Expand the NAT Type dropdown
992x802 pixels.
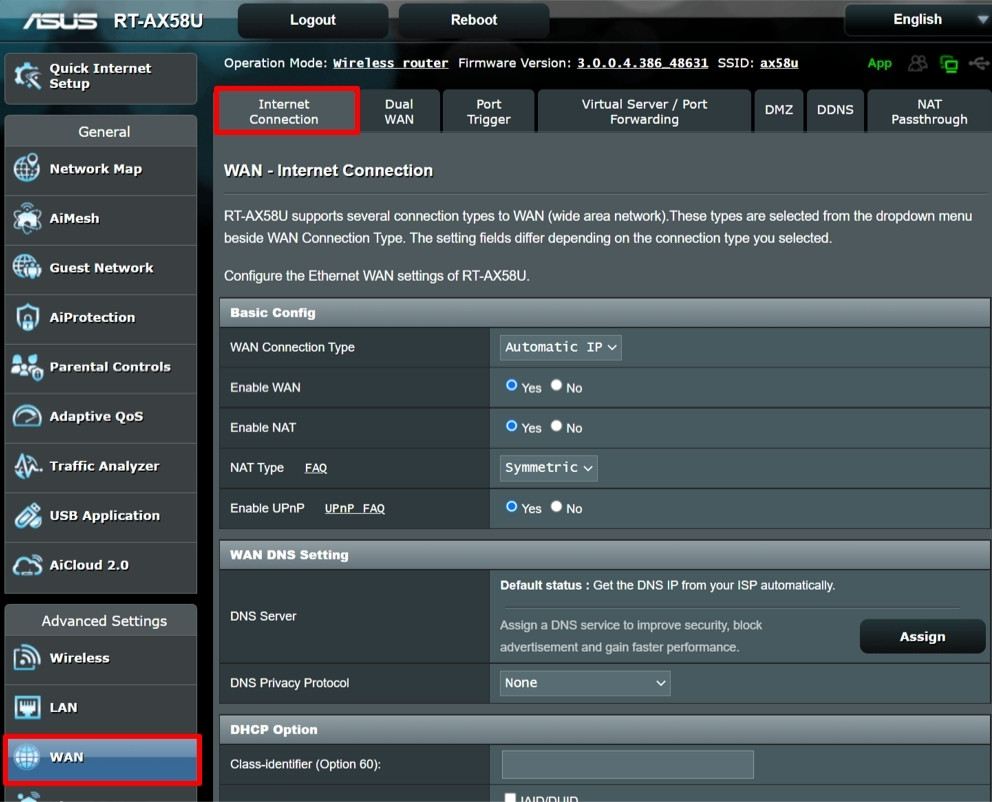pyautogui.click(x=549, y=467)
